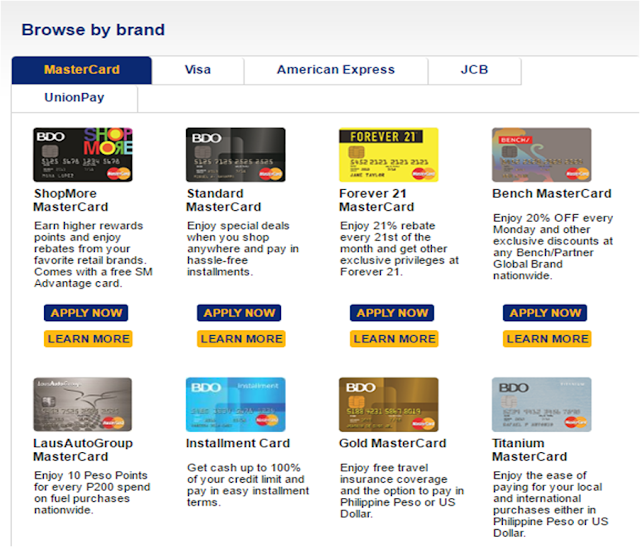The image size is (640, 547).
Task: Open the Standard MasterCard title
Action: 224,200
